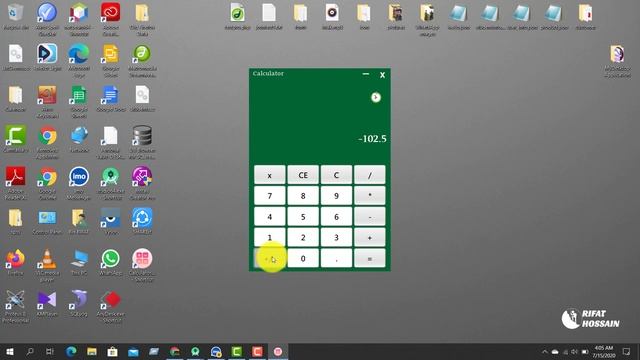Select the VLC media player desktop shortcut
640x360 pixels.
47,265
